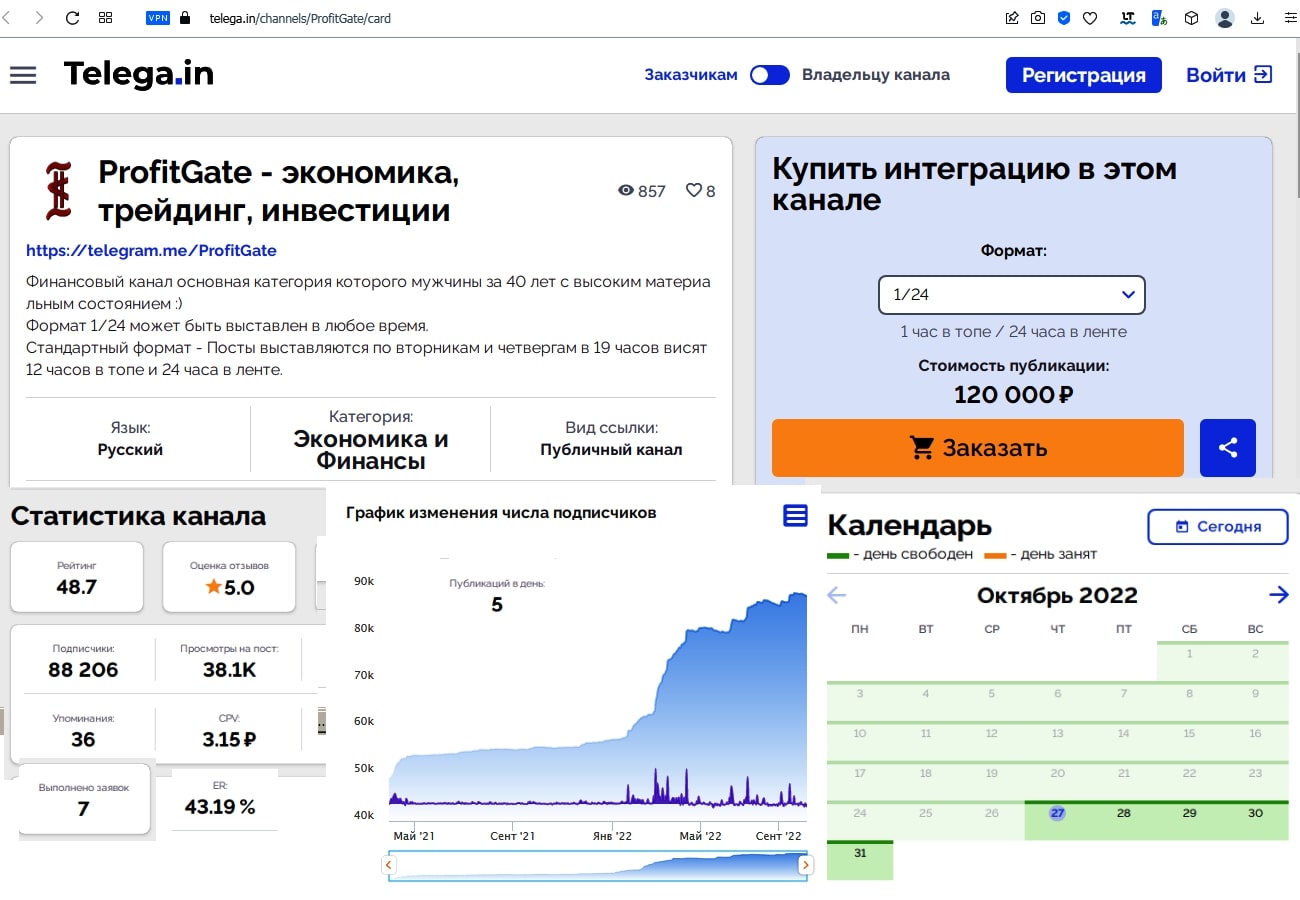Click the Оценка отзывов 5.0 card

[229, 577]
